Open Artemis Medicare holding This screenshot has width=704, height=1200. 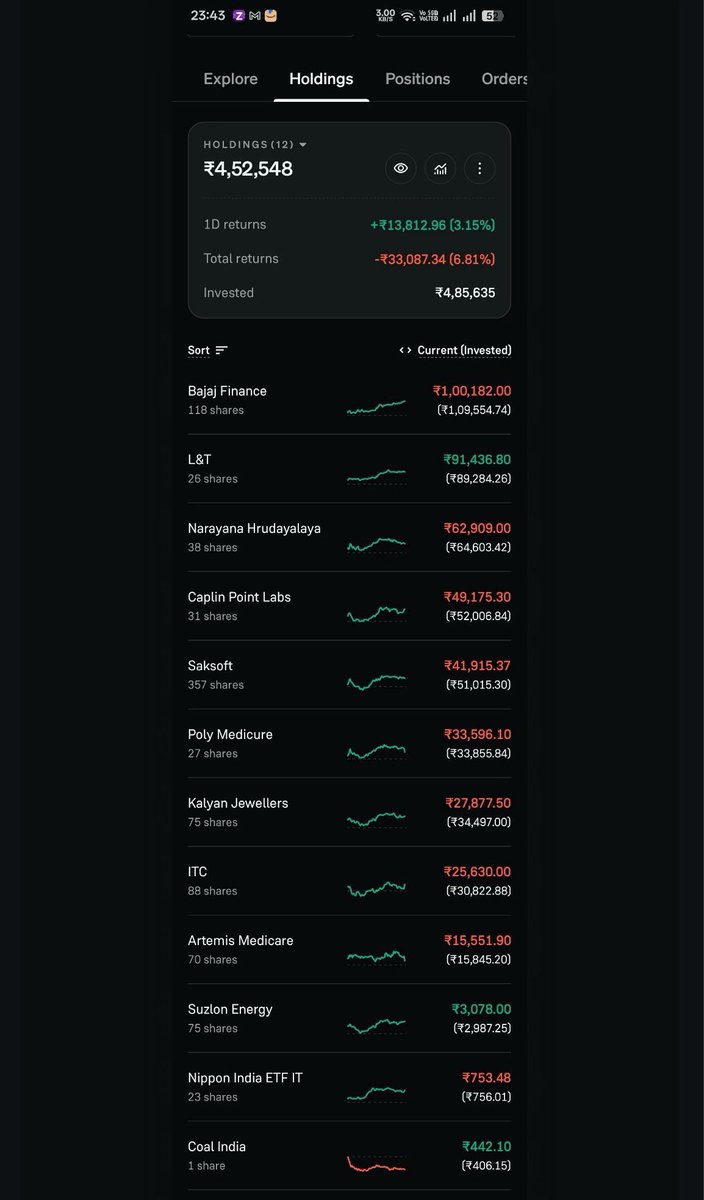[349, 950]
